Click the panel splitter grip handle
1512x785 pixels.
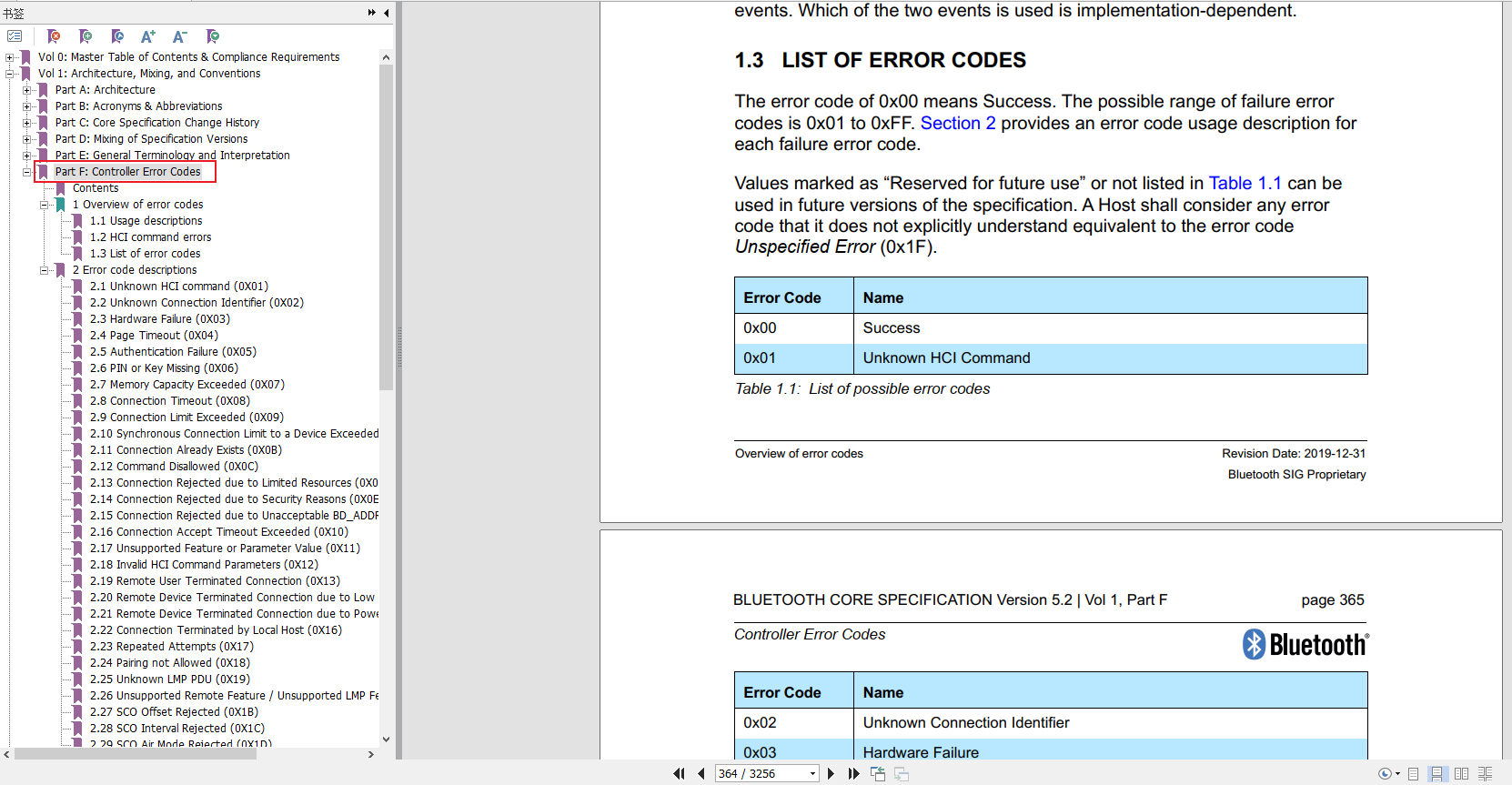coord(399,346)
